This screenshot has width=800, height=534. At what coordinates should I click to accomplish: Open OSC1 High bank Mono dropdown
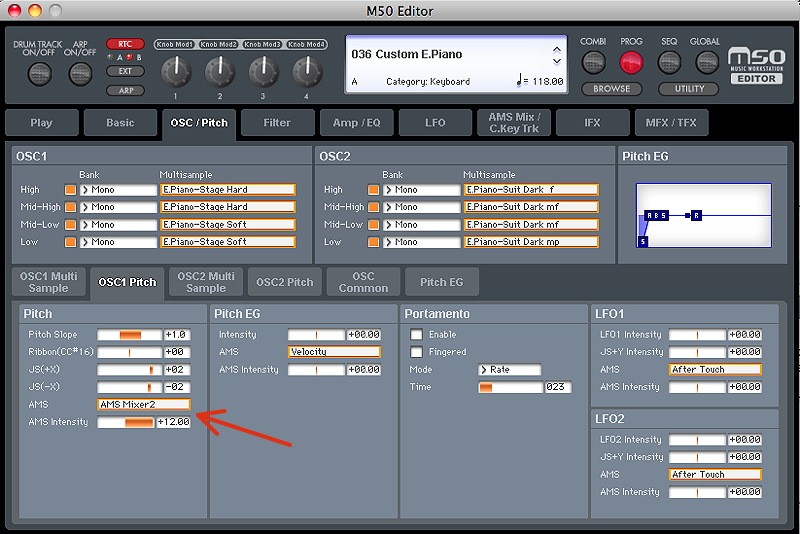pyautogui.click(x=118, y=190)
